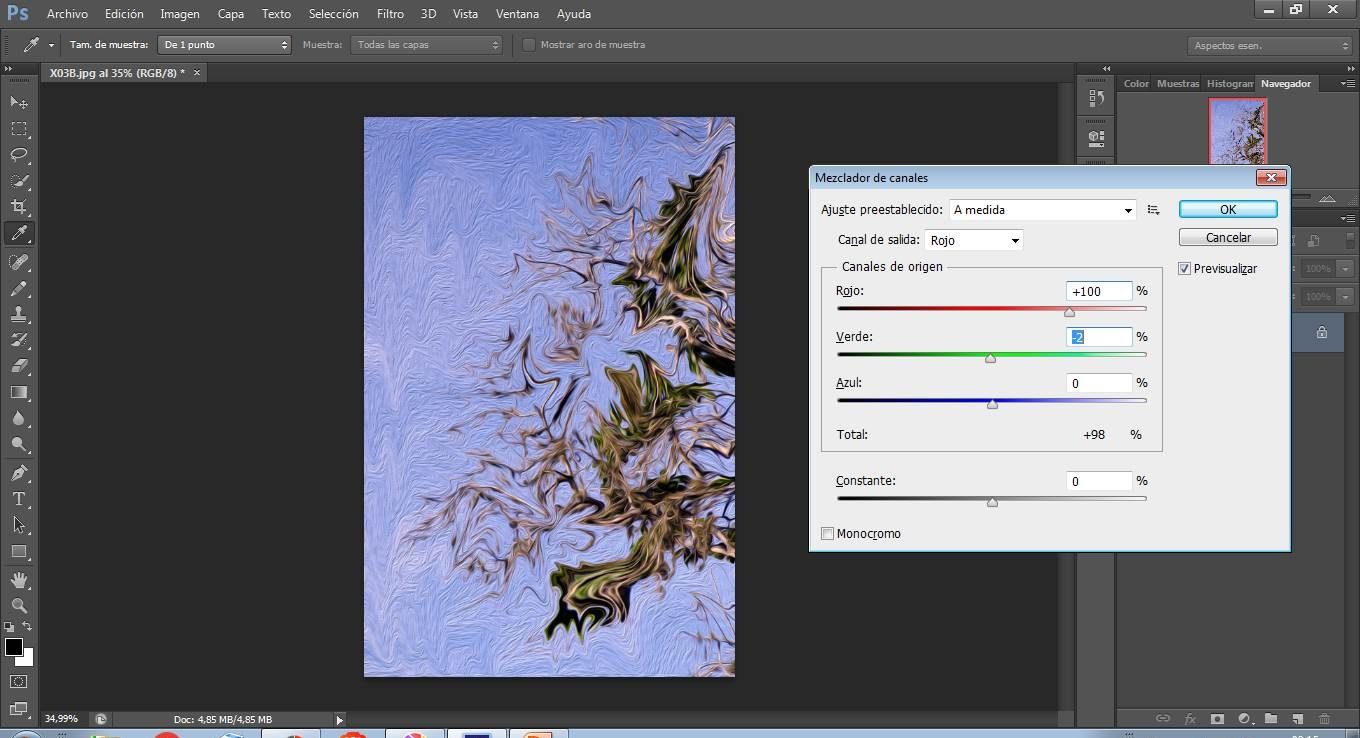Select the Zoom tool in toolbar
The image size is (1360, 738).
click(x=18, y=605)
